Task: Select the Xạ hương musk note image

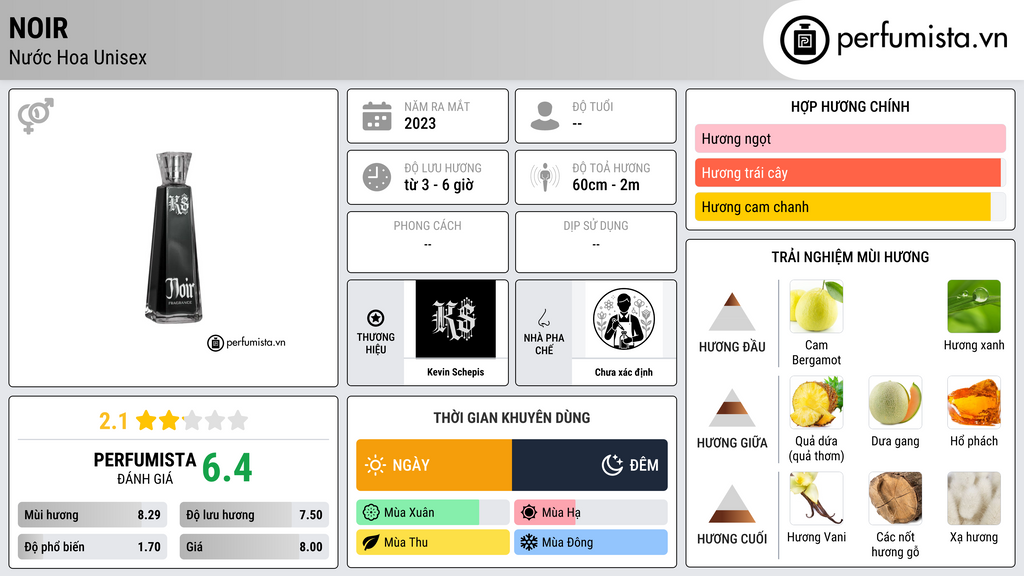Action: click(x=974, y=498)
